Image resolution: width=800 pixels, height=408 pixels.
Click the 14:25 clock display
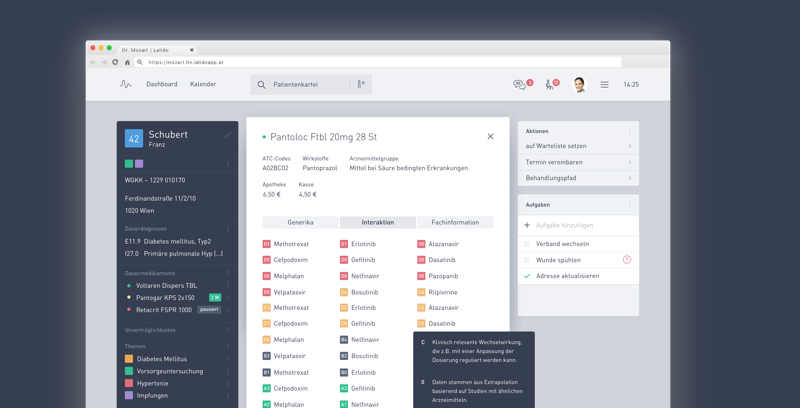pyautogui.click(x=631, y=85)
